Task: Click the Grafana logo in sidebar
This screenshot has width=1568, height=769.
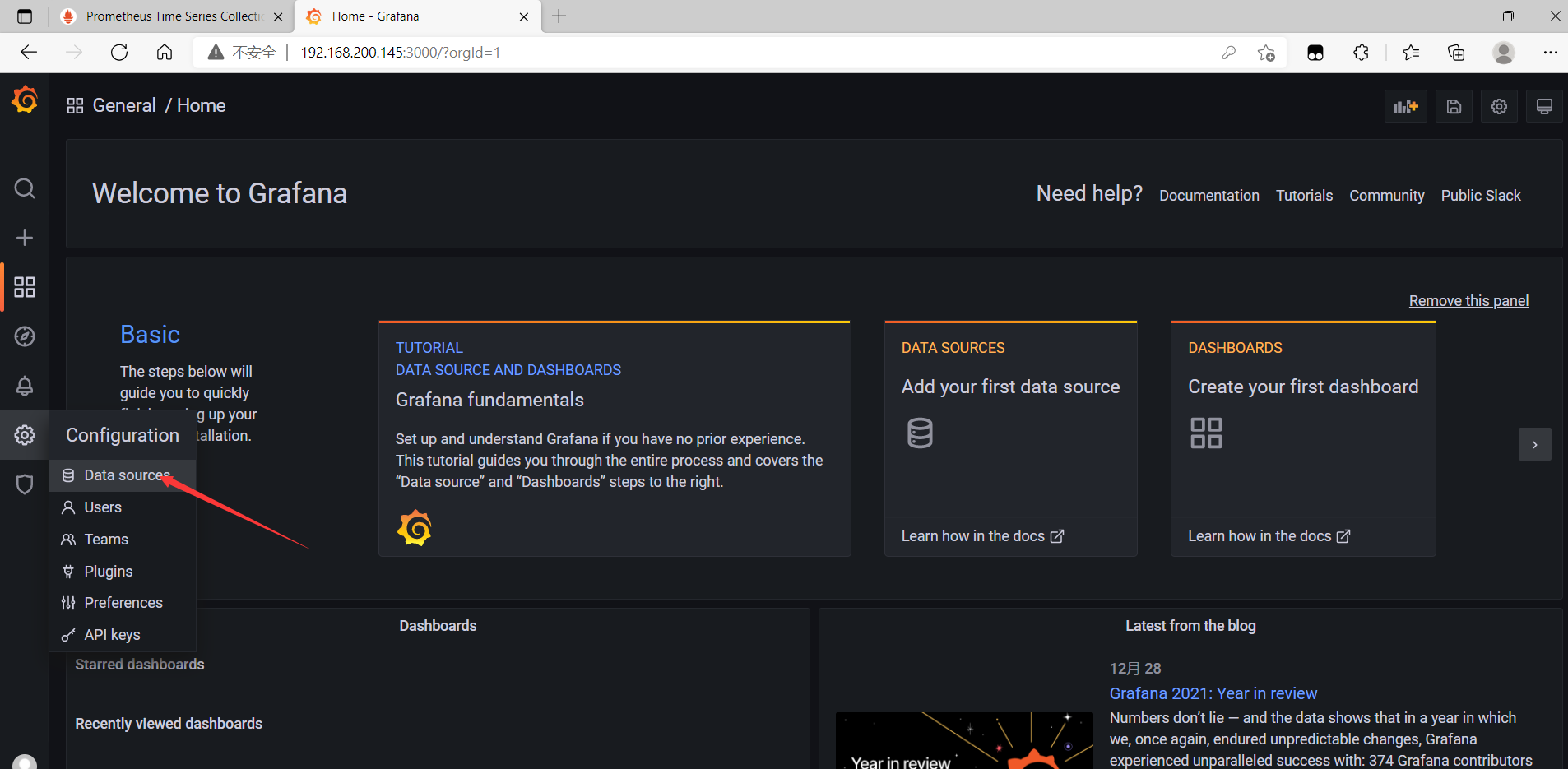Action: 25,100
